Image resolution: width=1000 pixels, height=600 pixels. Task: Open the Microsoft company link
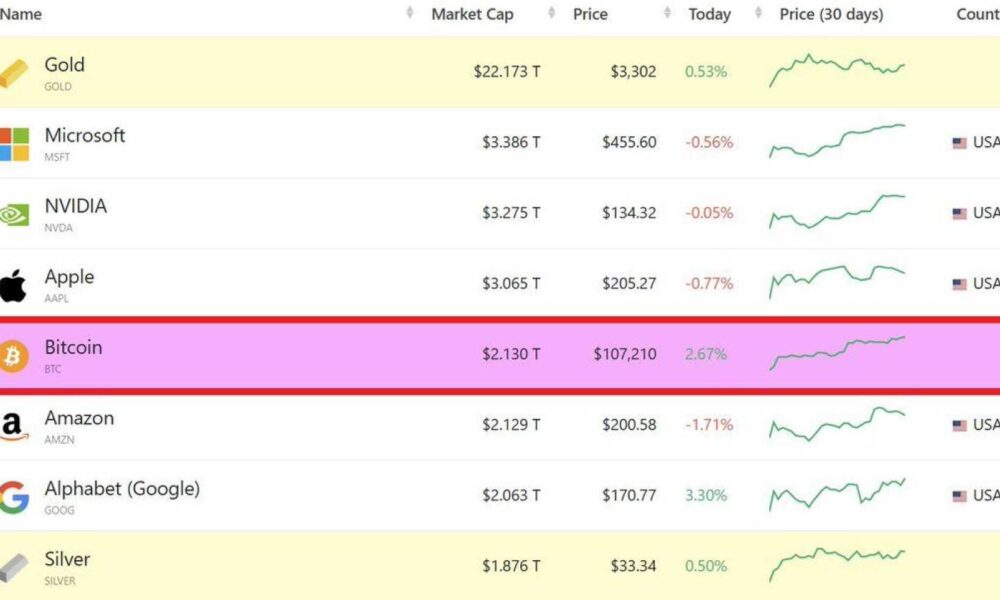click(x=85, y=135)
